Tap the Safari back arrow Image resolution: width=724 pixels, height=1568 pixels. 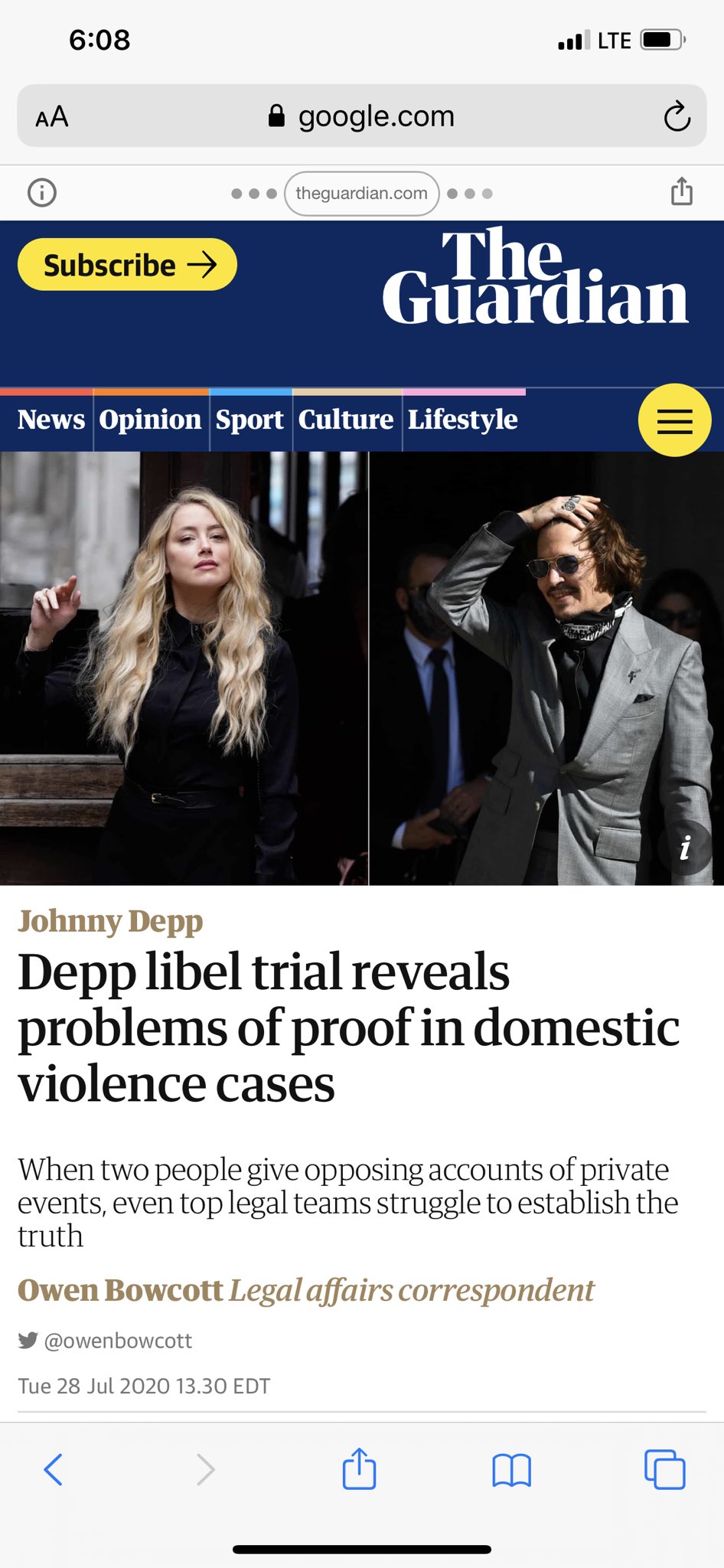click(53, 1469)
